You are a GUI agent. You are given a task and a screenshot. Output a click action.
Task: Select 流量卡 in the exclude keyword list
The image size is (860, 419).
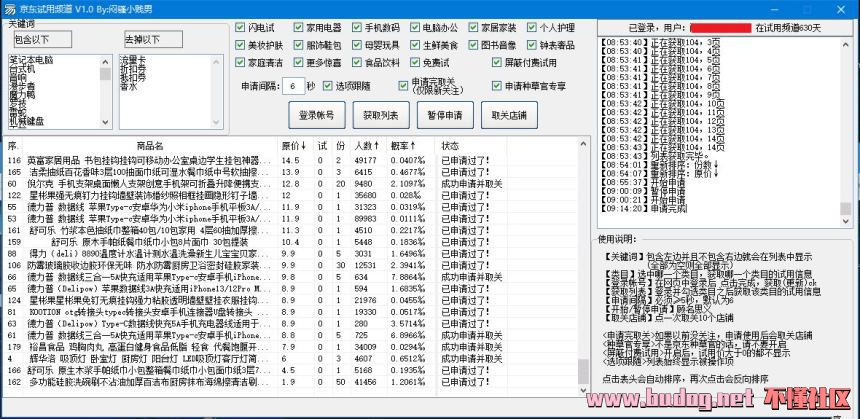click(133, 60)
